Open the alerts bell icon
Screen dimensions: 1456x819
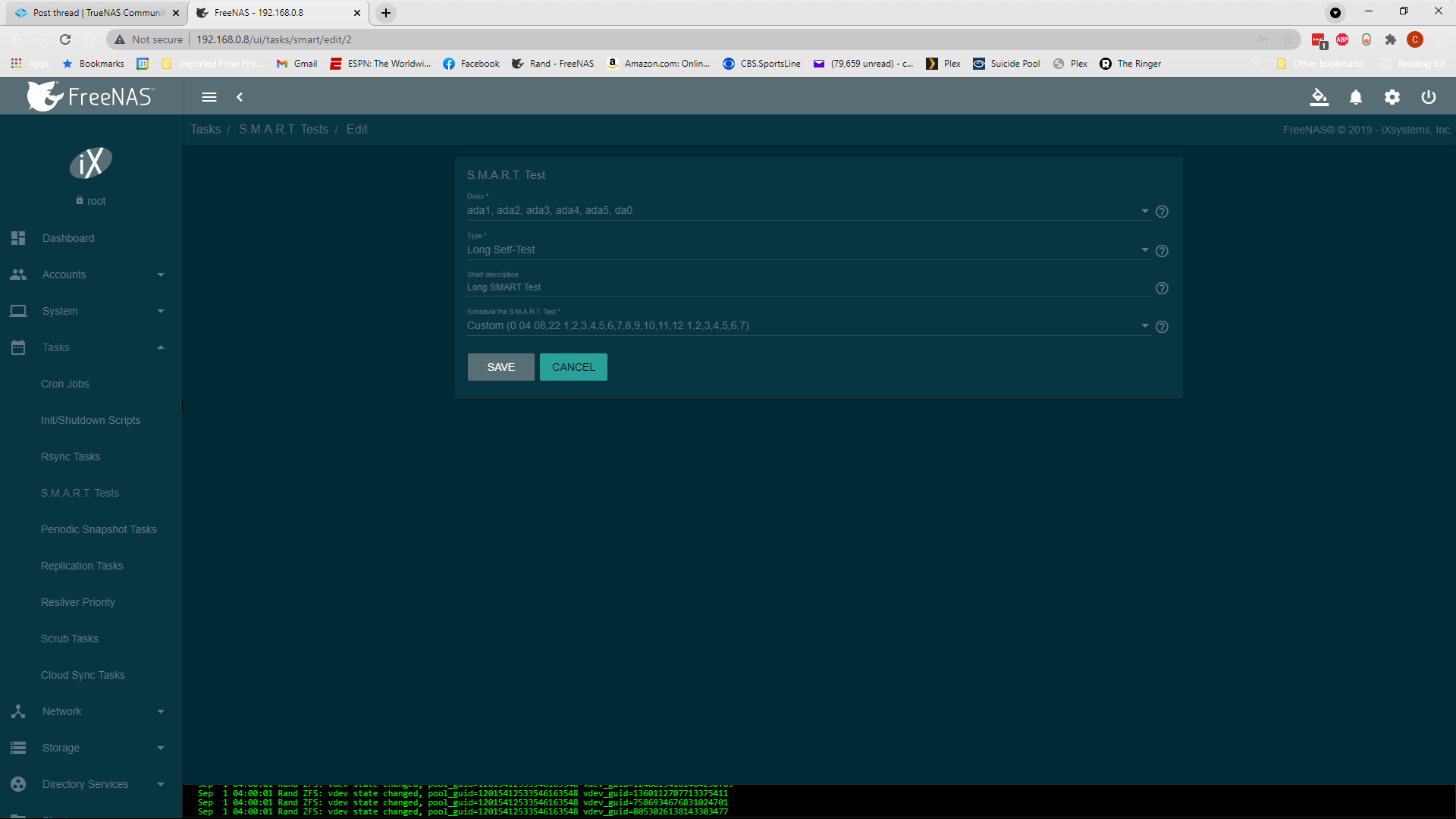(1356, 97)
